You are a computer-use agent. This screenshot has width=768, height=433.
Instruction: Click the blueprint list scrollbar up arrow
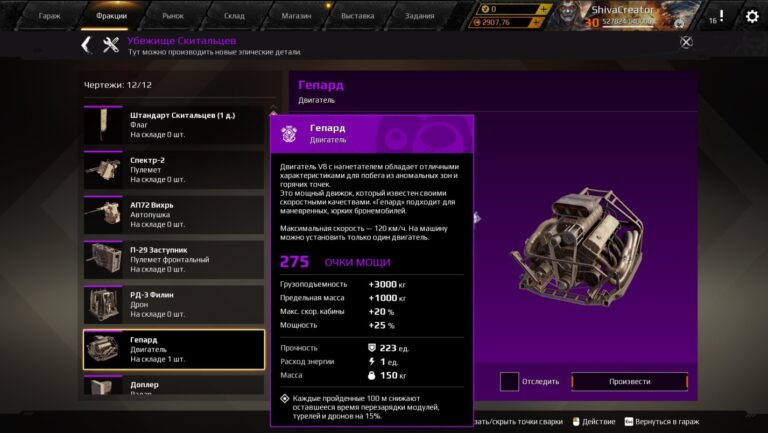point(273,106)
